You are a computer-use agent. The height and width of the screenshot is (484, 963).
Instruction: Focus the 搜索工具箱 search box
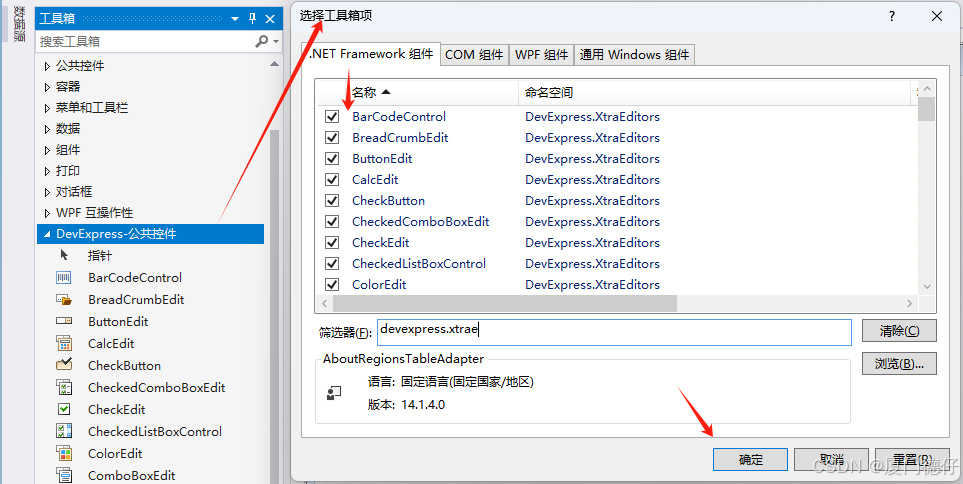(144, 42)
